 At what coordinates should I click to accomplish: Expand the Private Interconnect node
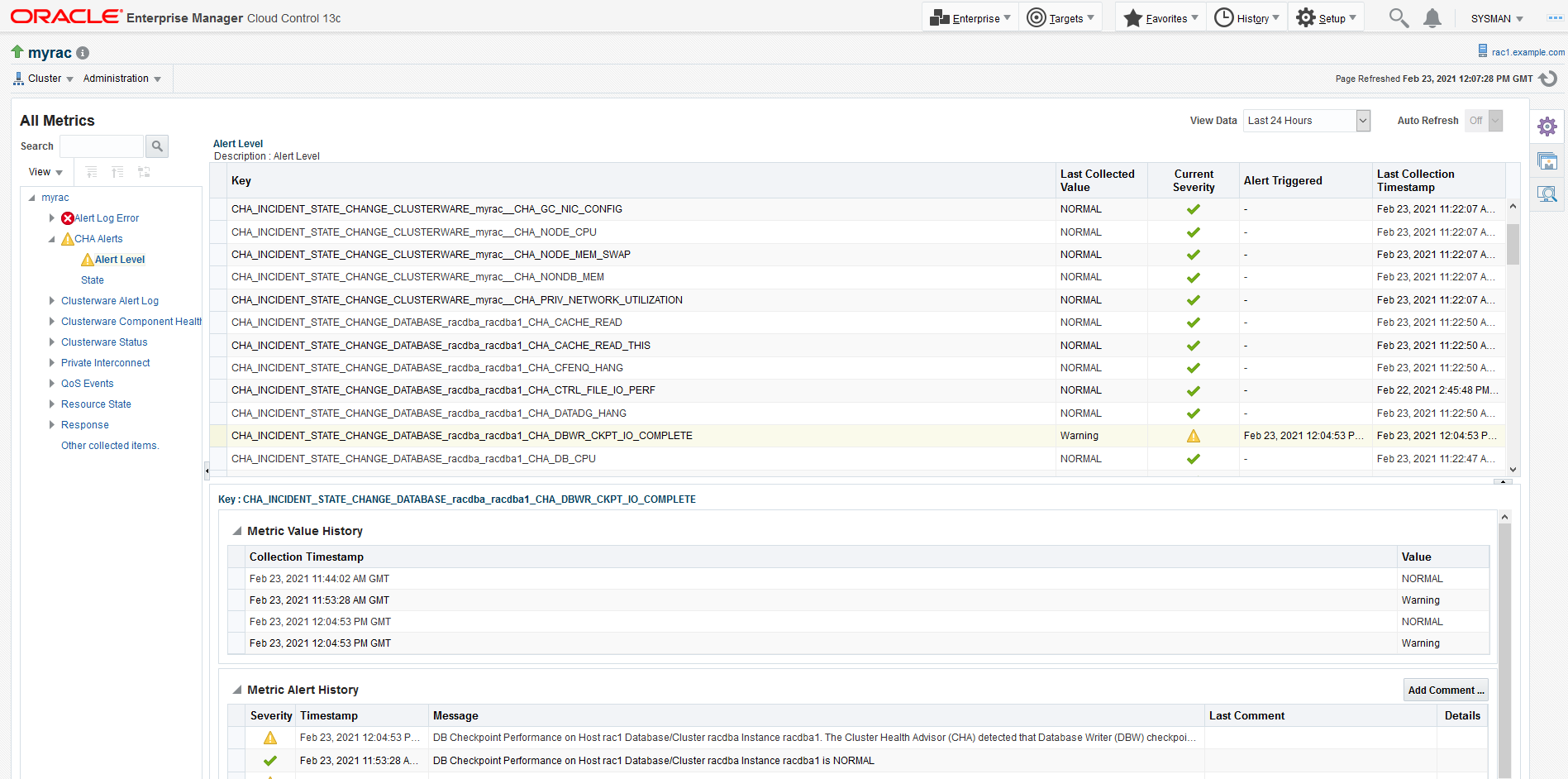tap(52, 363)
